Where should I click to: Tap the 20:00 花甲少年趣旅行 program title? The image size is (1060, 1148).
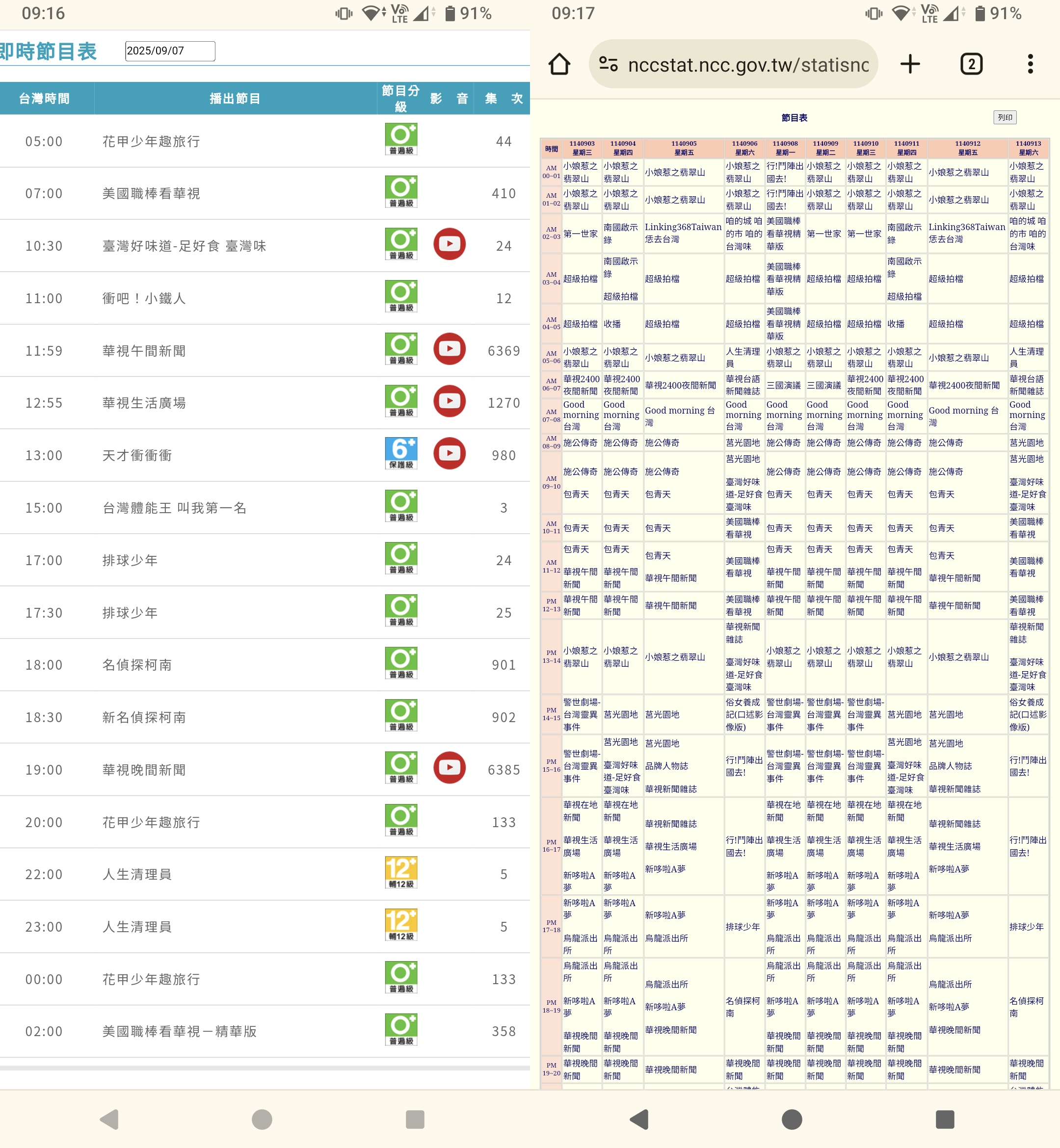pos(152,822)
